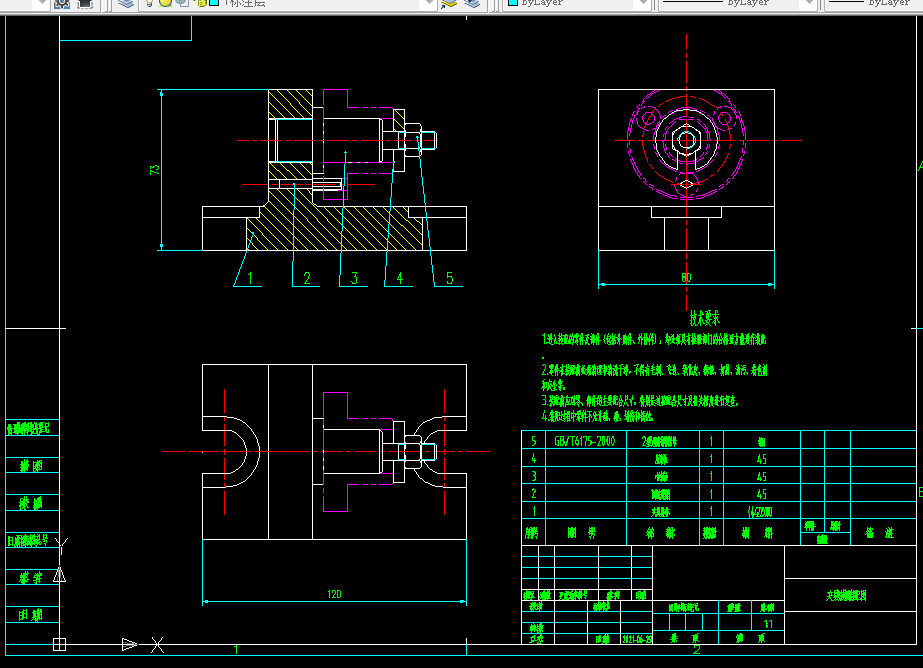This screenshot has width=923, height=668.
Task: Select technical requirement line 2 text
Action: coord(654,377)
